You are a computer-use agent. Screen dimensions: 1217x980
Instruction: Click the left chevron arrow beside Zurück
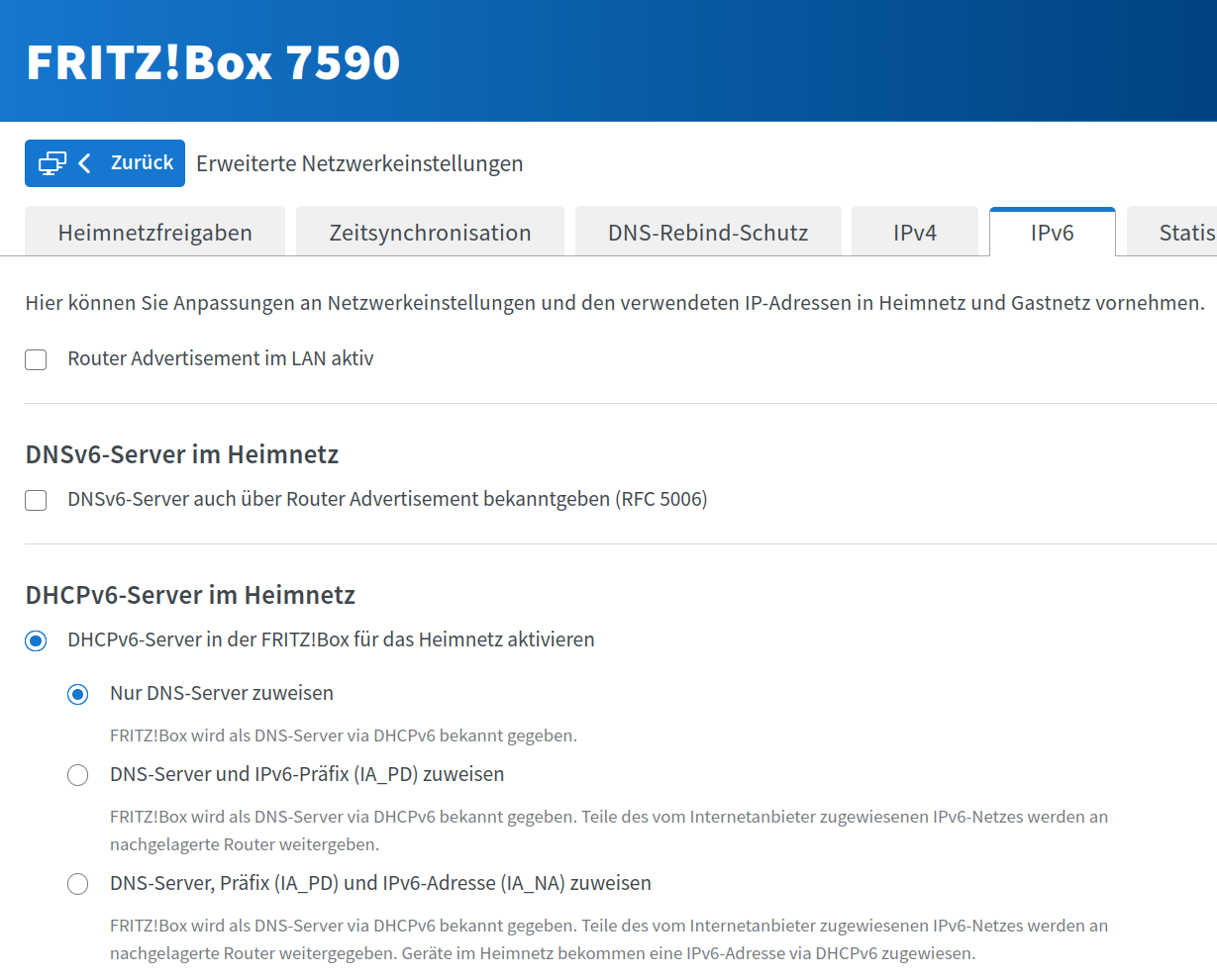(x=84, y=163)
